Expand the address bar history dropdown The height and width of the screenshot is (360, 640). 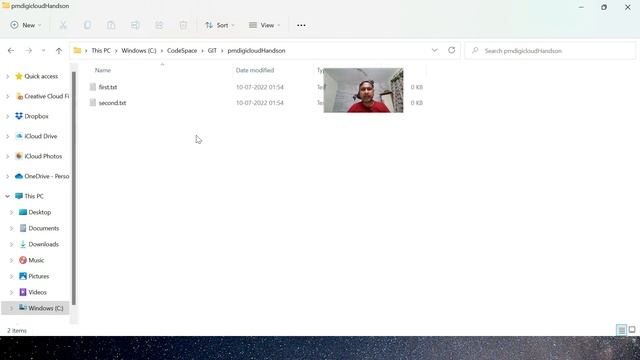click(x=435, y=50)
